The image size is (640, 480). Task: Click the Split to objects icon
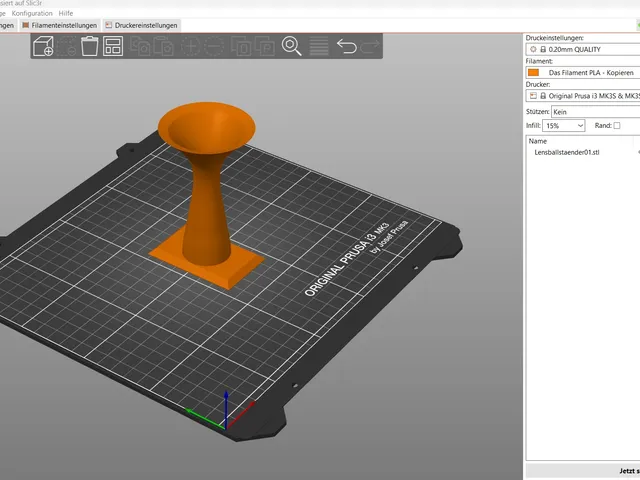(241, 46)
